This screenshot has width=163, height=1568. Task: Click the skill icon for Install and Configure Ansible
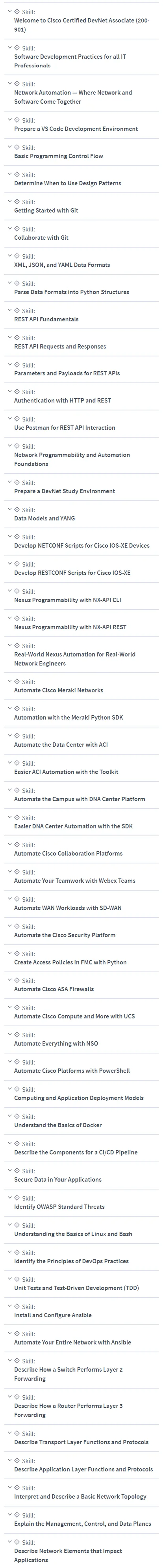[x=17, y=1306]
